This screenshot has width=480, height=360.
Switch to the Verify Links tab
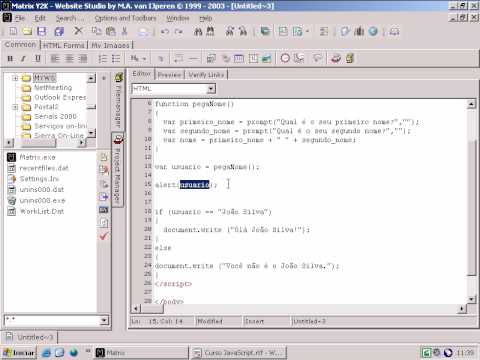206,75
